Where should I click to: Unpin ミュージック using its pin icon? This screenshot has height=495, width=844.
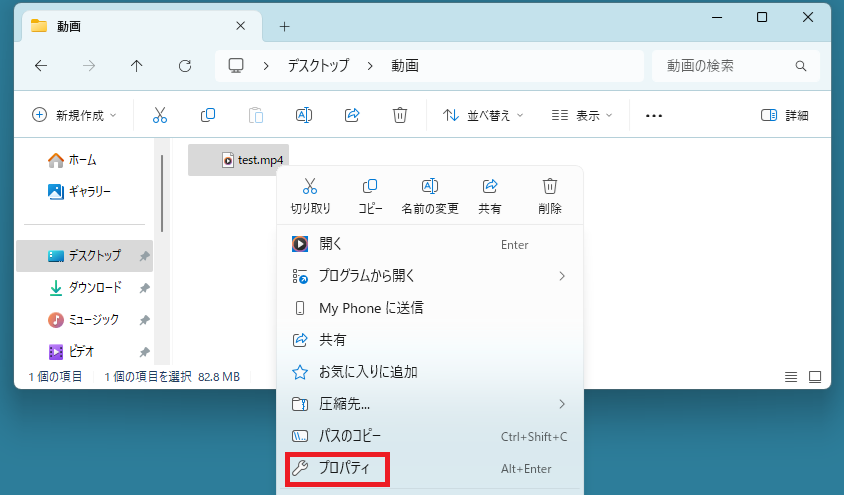(x=144, y=320)
